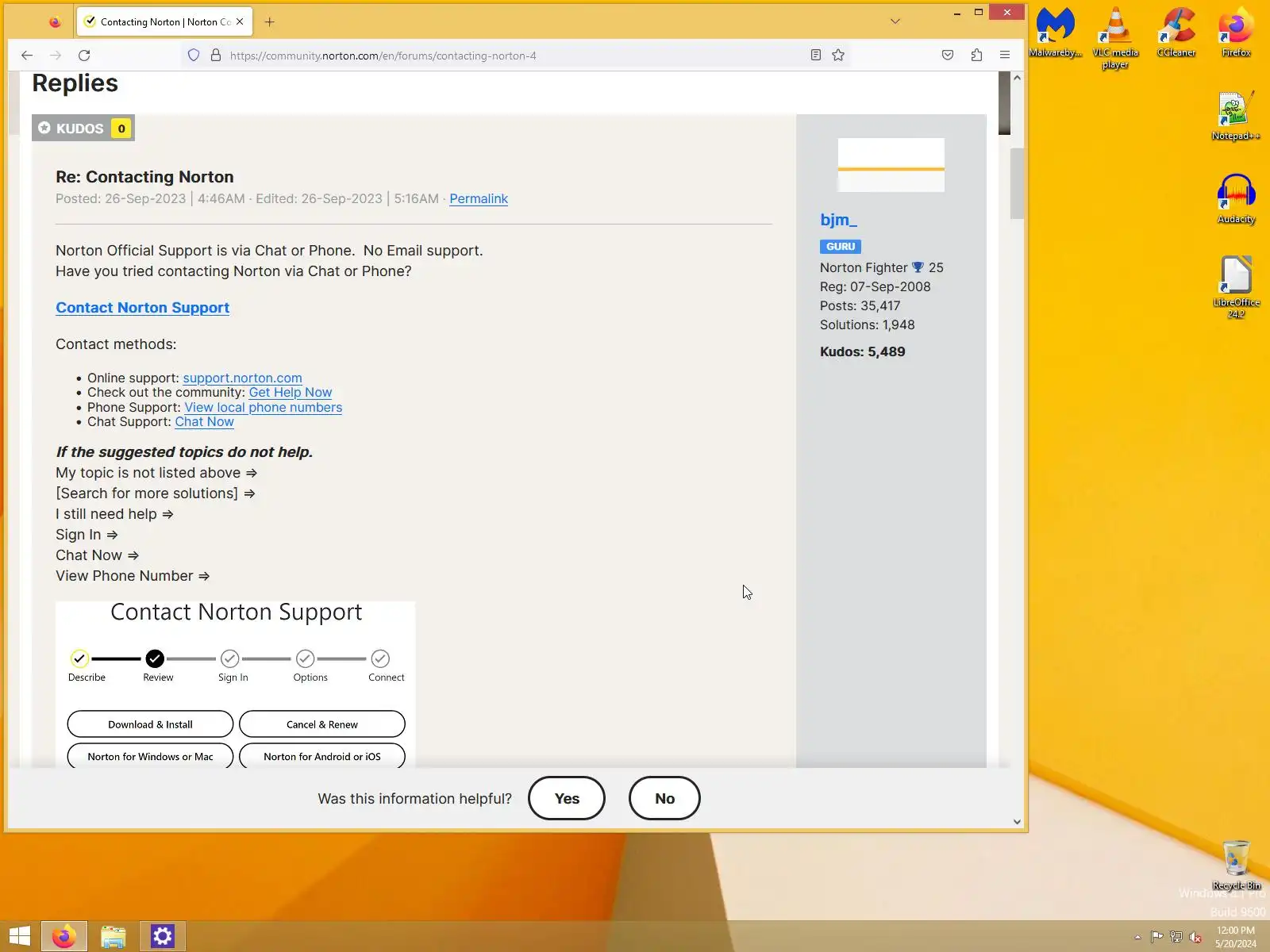Follow the Contact Norton Support link
1270x952 pixels.
tap(143, 308)
